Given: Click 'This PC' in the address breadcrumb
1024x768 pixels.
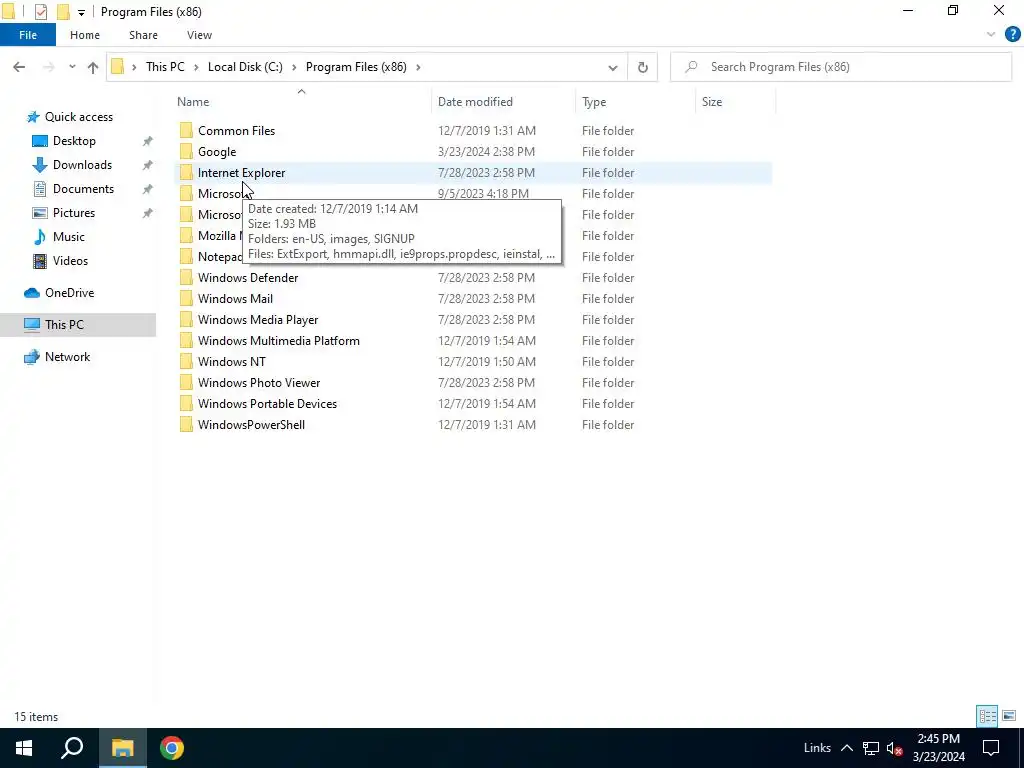Looking at the screenshot, I should tap(165, 67).
